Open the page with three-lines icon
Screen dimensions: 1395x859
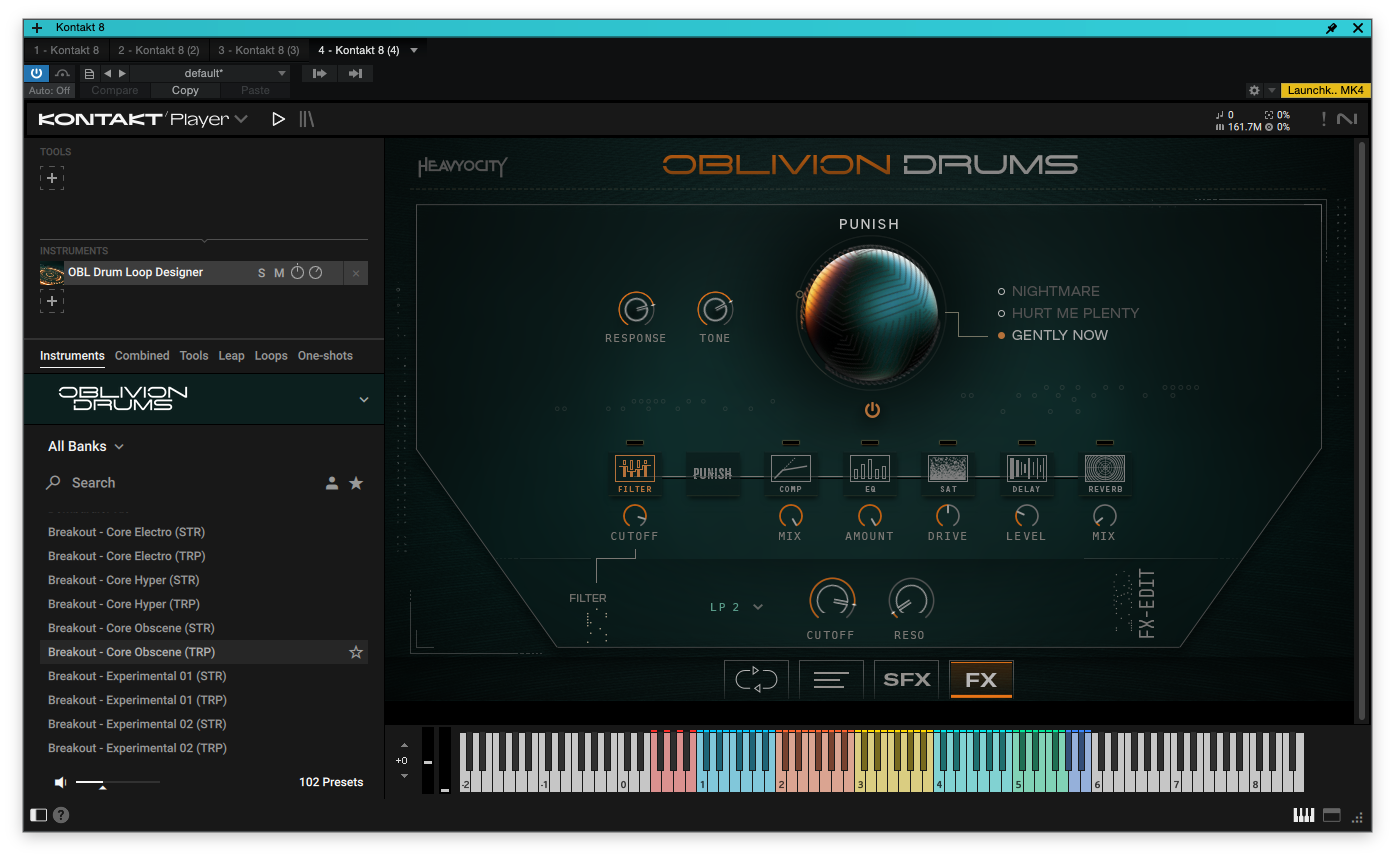(831, 680)
